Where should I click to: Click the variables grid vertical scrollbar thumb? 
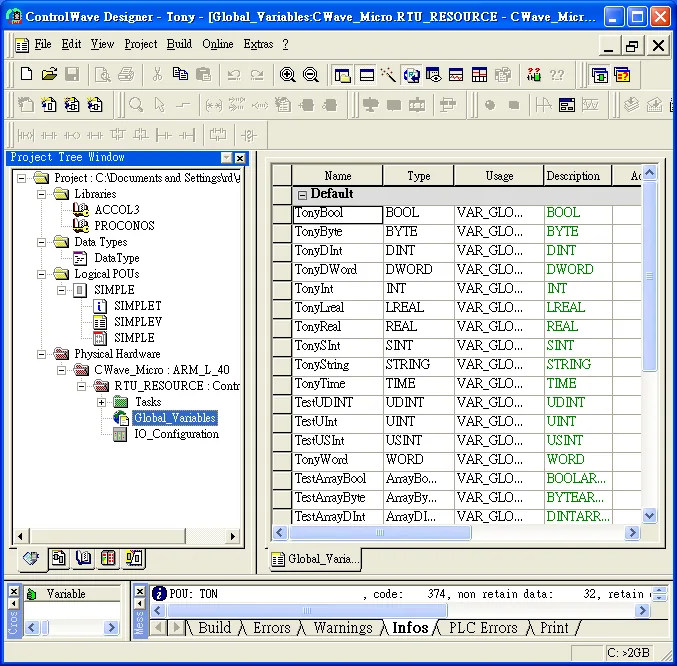tap(649, 276)
